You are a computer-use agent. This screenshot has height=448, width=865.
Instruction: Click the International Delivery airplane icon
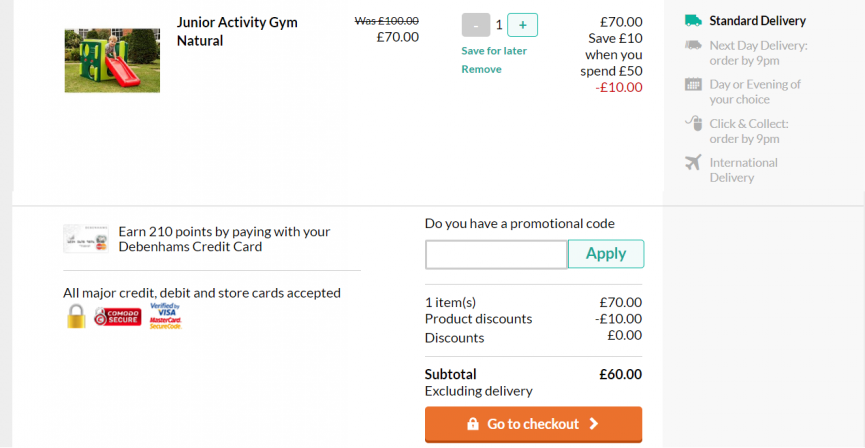pos(693,162)
